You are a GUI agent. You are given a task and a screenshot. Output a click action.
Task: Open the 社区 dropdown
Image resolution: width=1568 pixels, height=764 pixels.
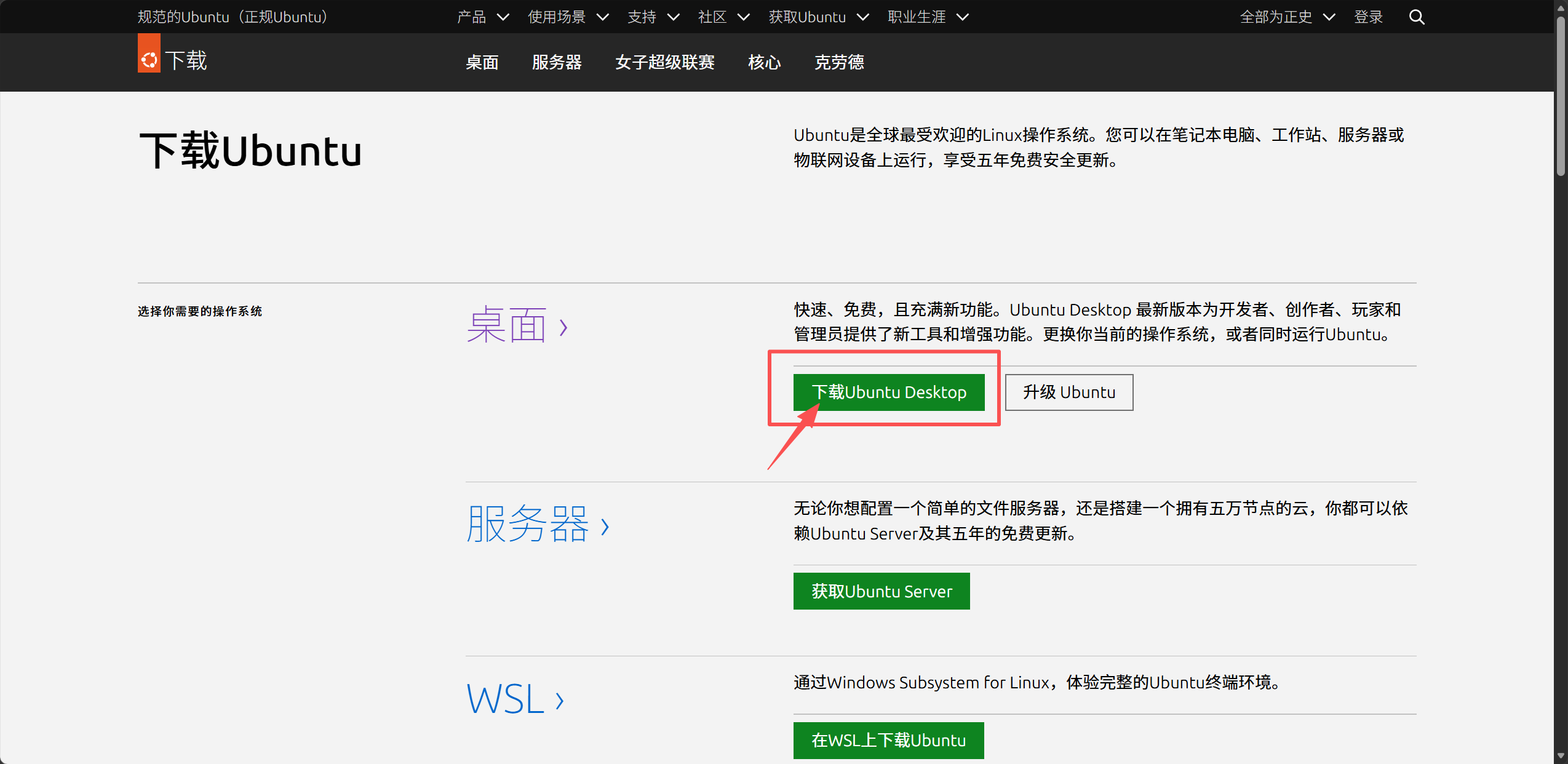[x=723, y=17]
